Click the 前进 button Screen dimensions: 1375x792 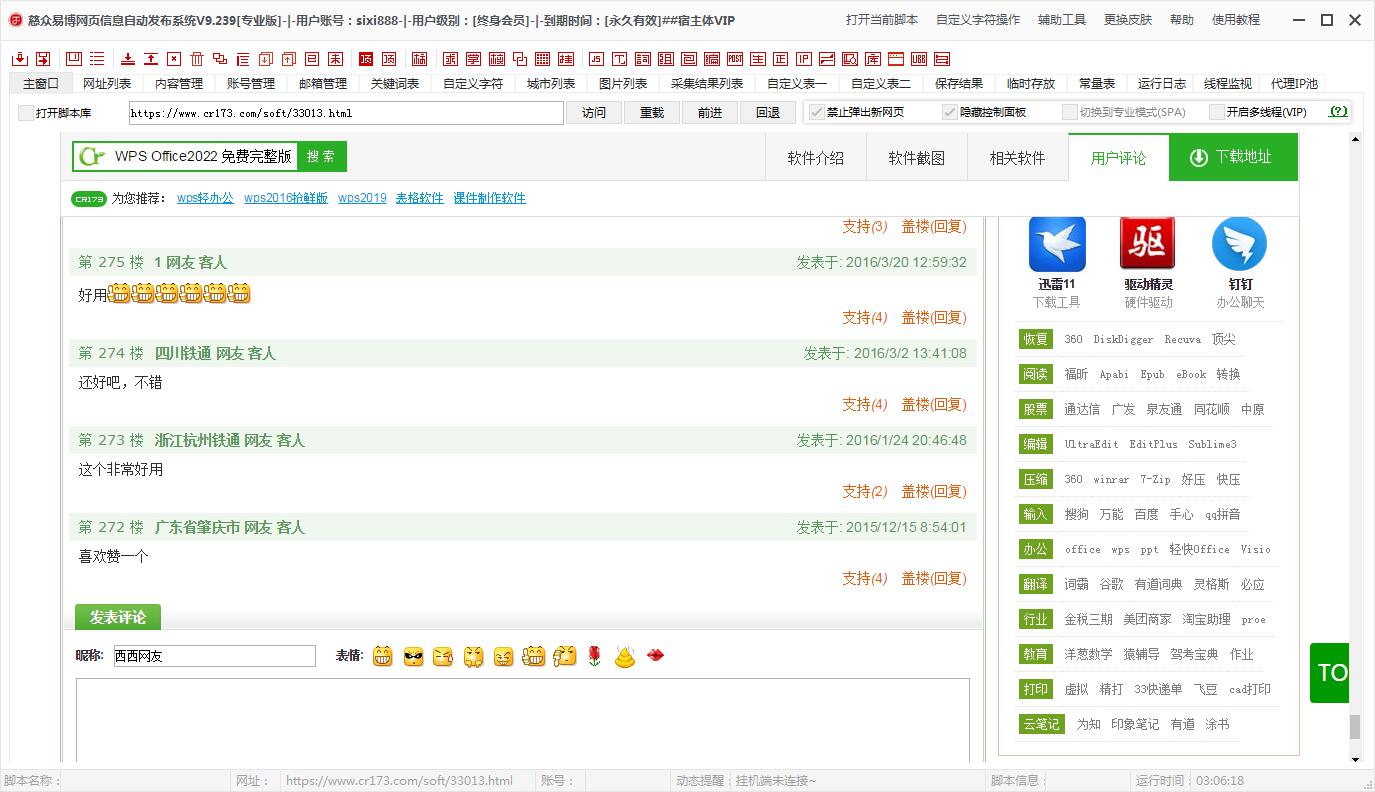click(x=710, y=113)
